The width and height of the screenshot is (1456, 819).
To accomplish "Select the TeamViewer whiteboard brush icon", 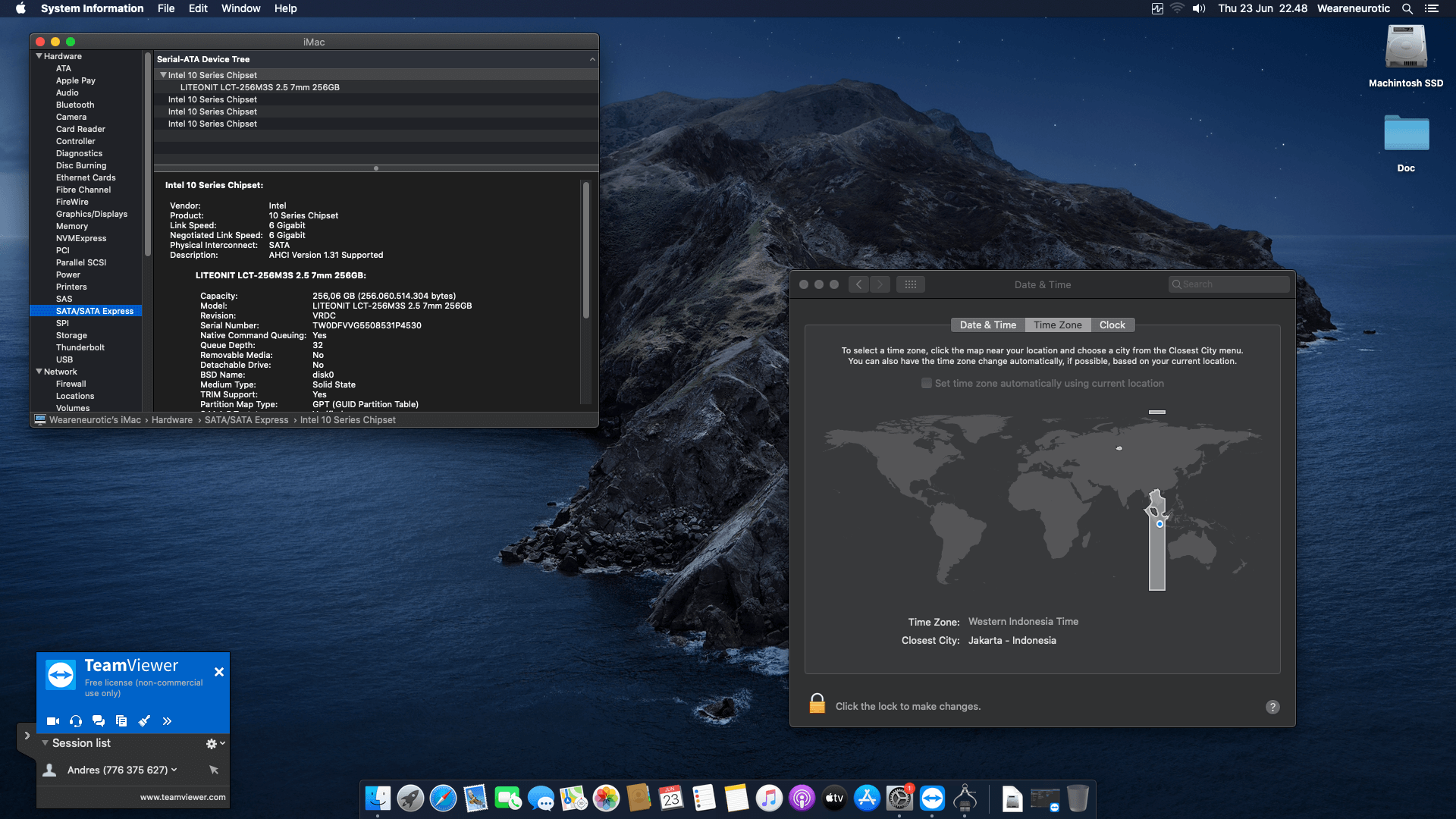I will coord(144,721).
